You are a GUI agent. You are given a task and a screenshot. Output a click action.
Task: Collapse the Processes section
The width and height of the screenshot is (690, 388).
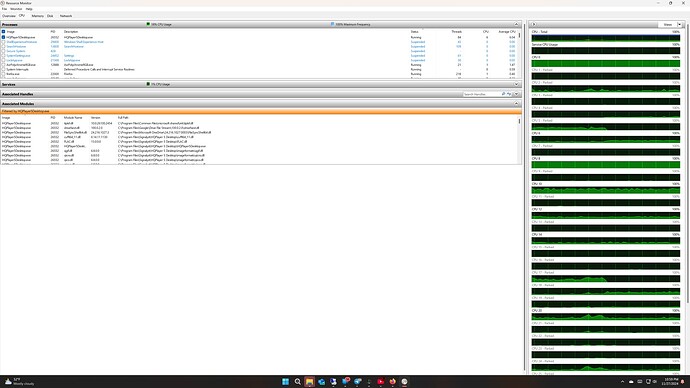click(x=516, y=25)
